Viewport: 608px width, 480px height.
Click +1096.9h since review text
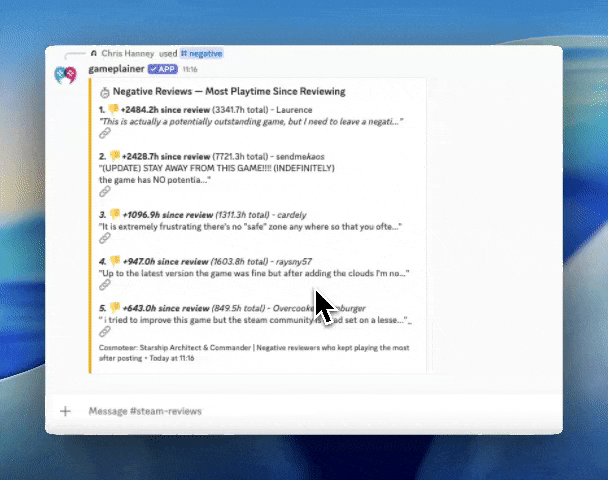[x=168, y=215]
